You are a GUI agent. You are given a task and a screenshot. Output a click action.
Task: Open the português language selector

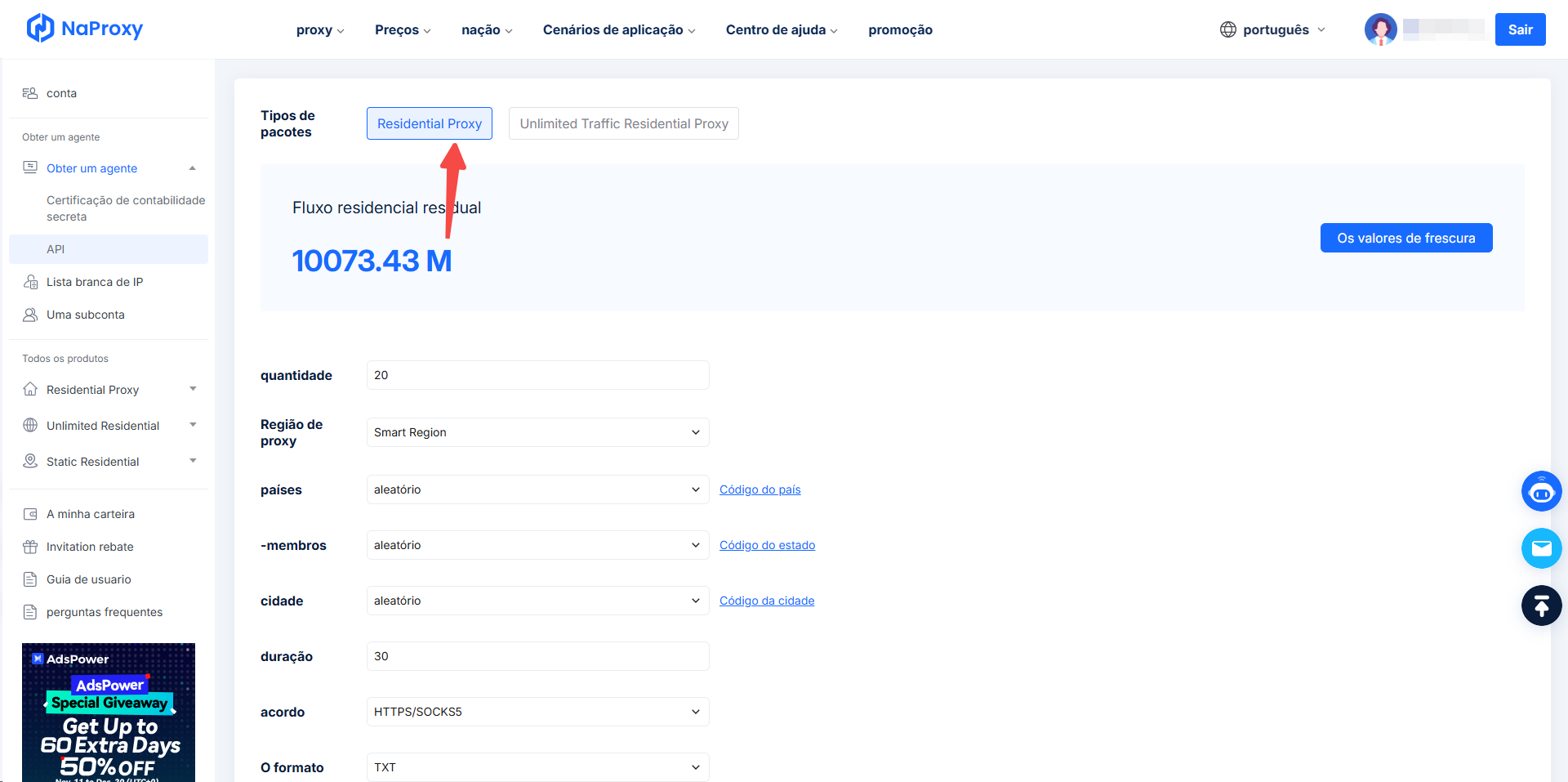(1273, 29)
